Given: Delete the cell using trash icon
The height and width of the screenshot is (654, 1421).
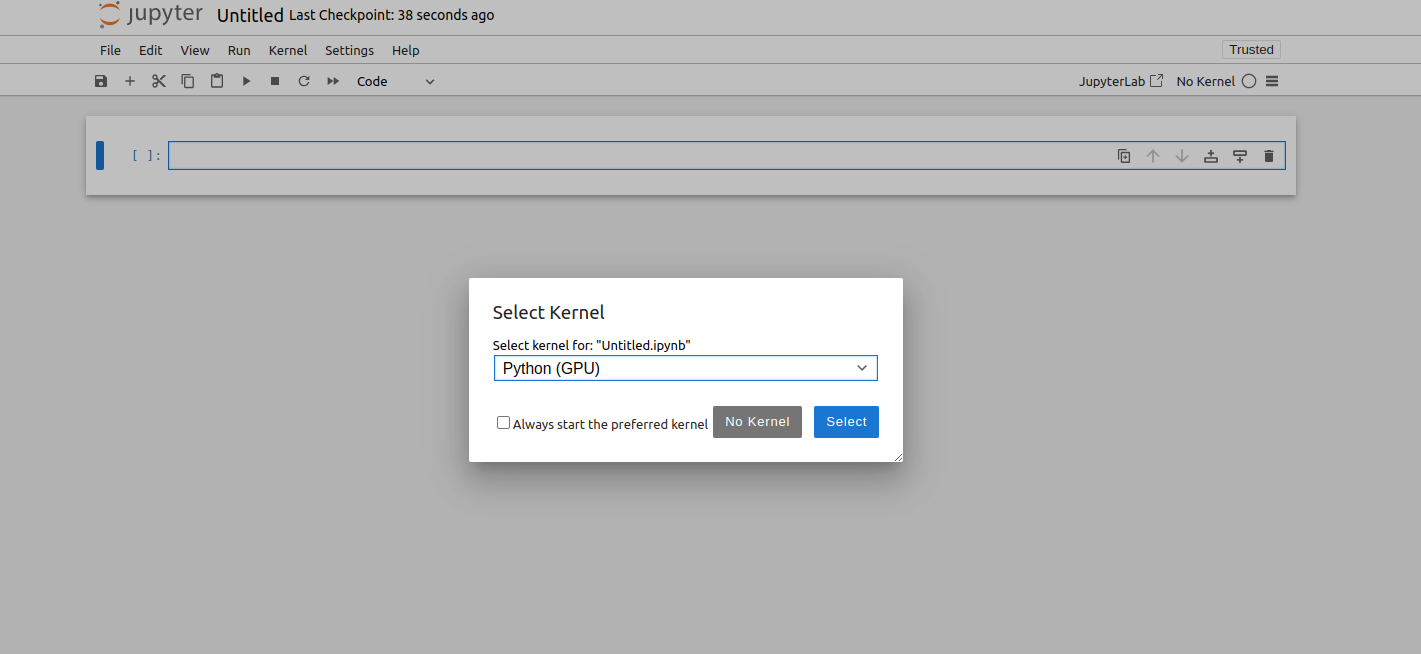Looking at the screenshot, I should pos(1269,156).
